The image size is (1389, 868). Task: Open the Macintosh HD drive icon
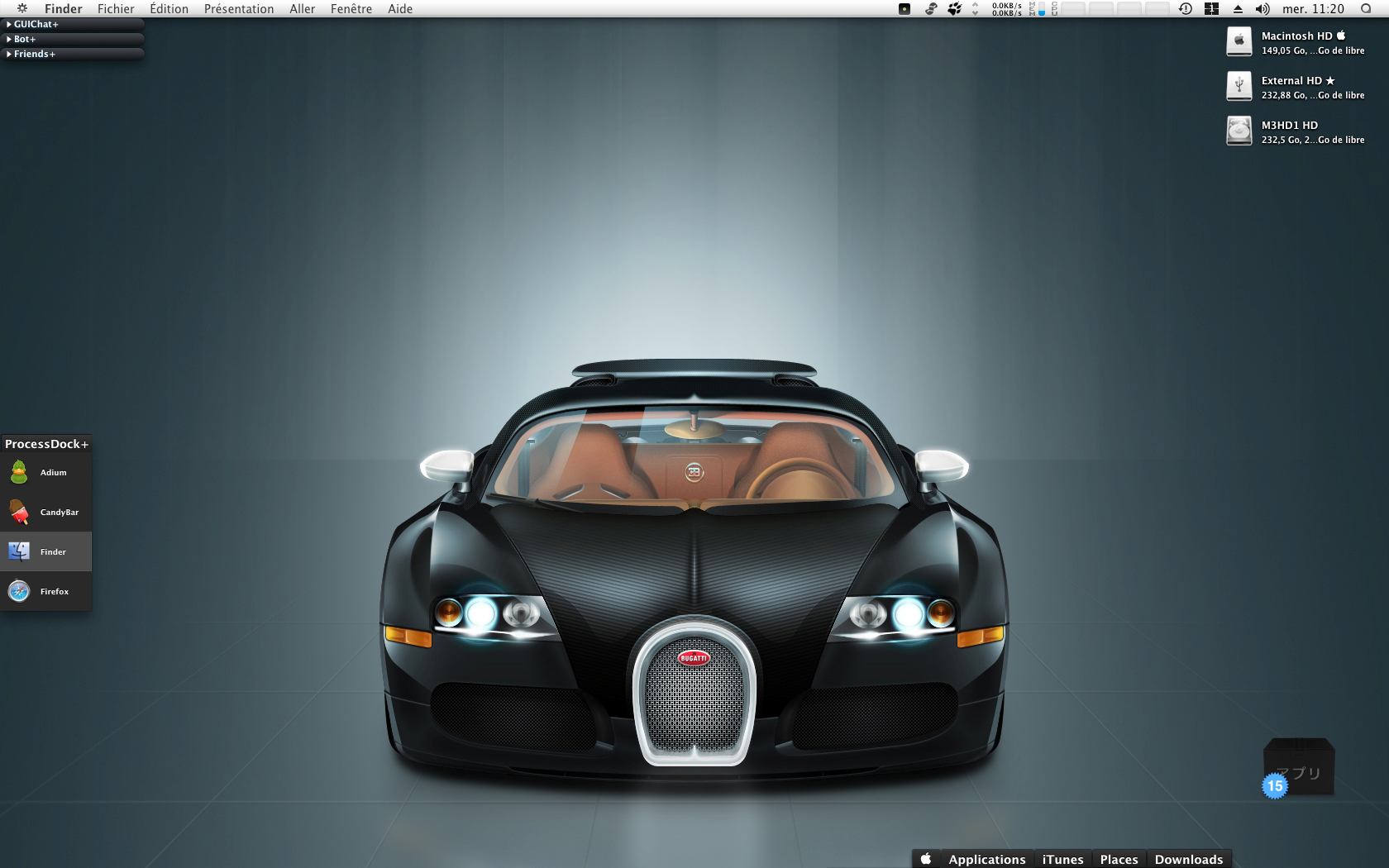[x=1239, y=41]
